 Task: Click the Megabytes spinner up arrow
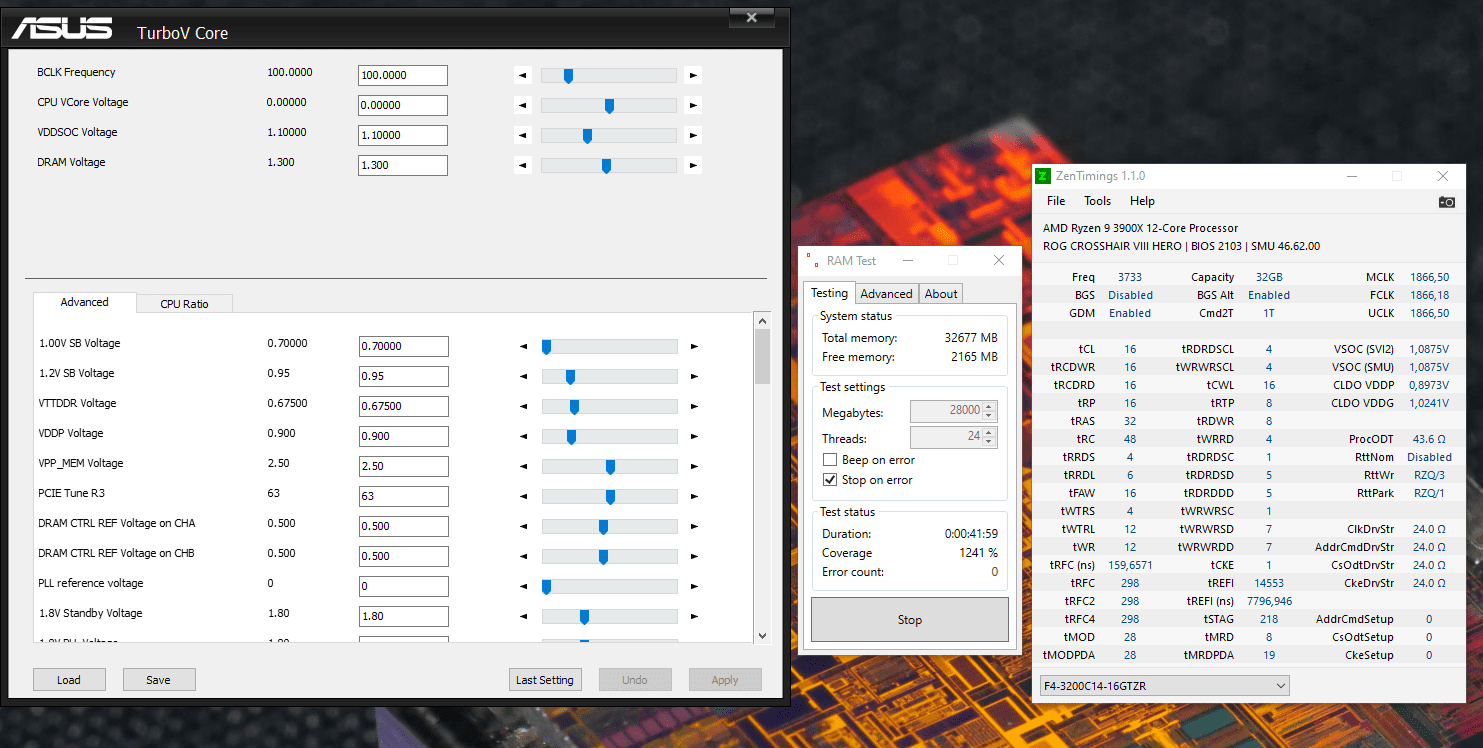tap(989, 407)
